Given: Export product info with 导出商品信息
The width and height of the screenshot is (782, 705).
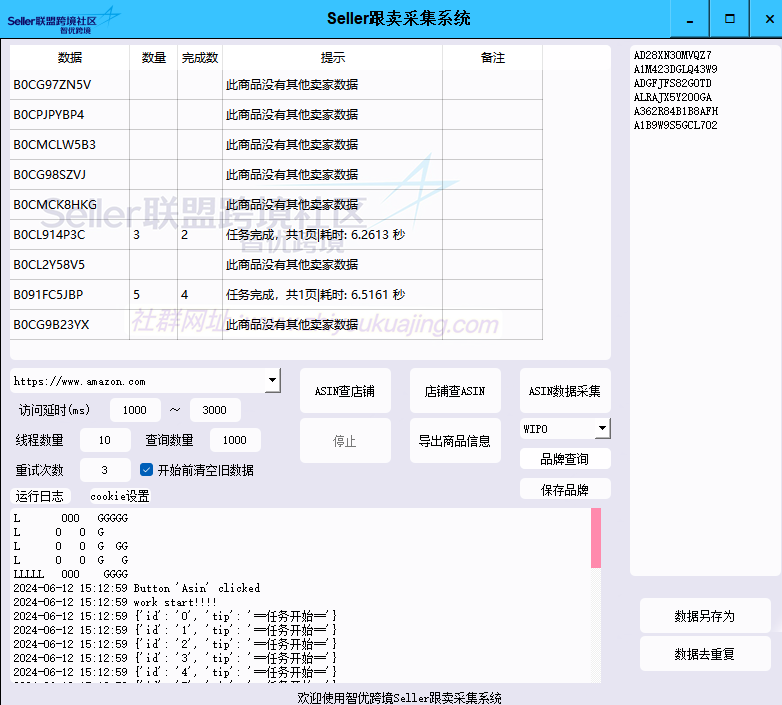Looking at the screenshot, I should pos(455,441).
